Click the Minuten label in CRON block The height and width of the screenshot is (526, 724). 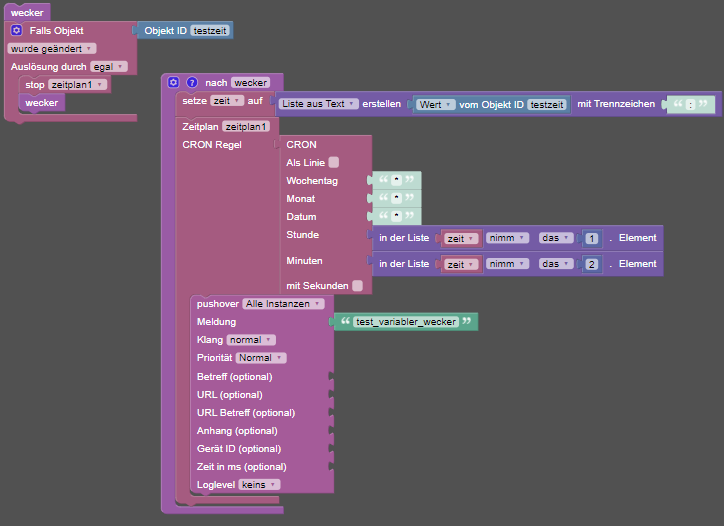click(304, 260)
